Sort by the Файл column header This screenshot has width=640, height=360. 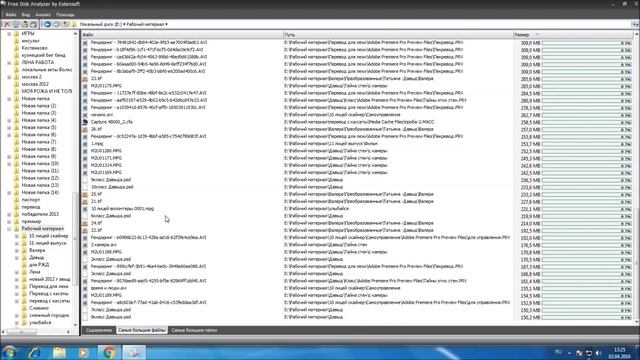tap(182, 35)
